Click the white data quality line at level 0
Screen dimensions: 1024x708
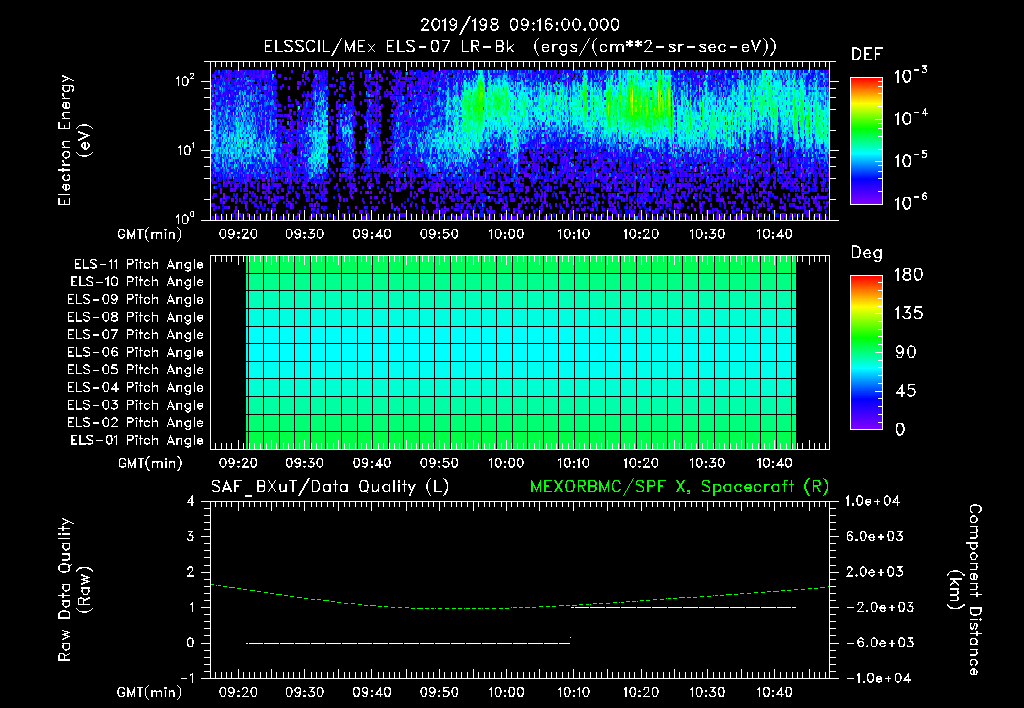[408, 643]
